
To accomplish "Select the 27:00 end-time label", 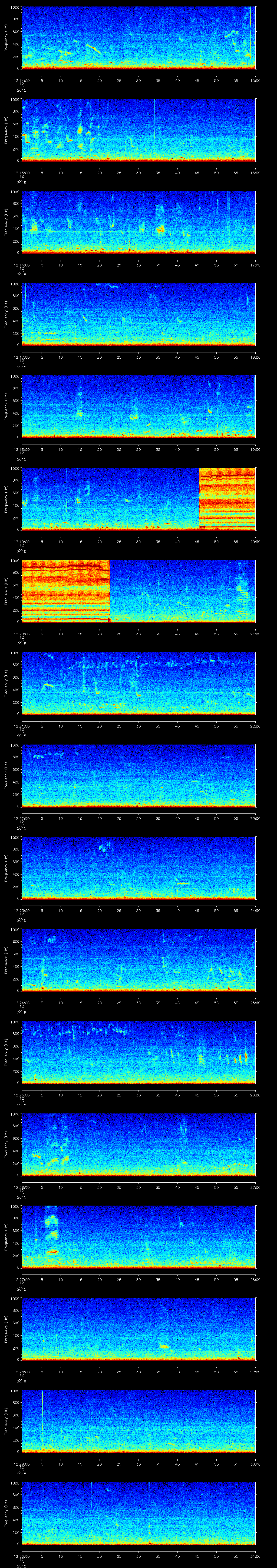I will (256, 1187).
